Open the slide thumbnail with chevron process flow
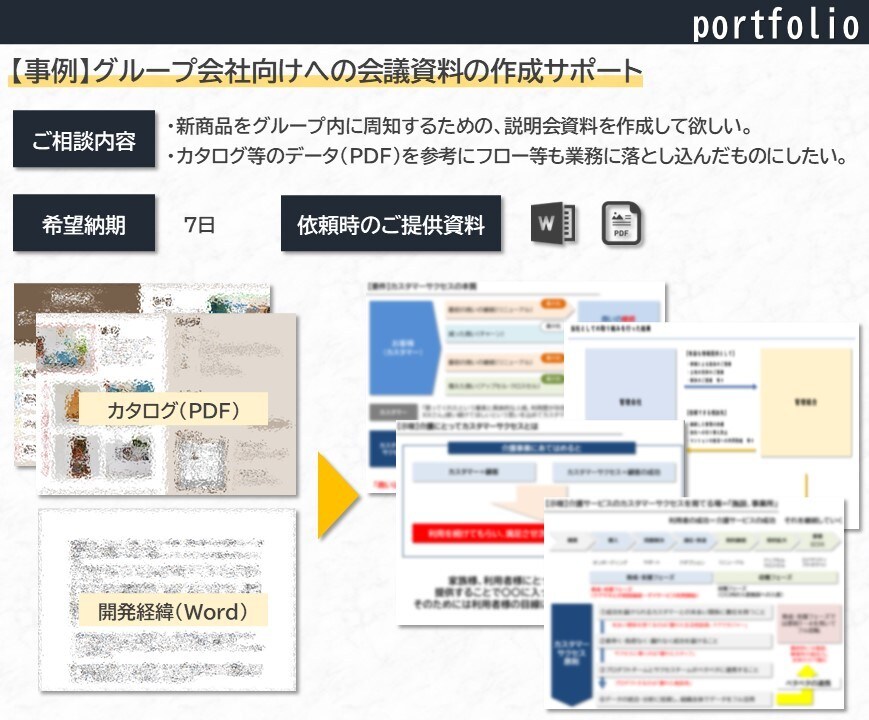This screenshot has height=720, width=869. pos(694,604)
